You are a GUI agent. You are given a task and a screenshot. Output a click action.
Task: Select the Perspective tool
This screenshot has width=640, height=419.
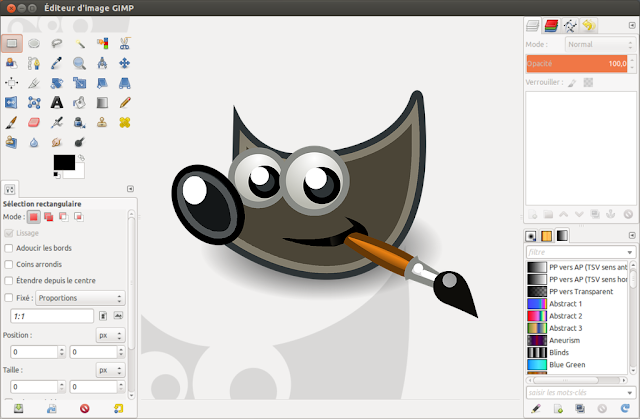click(124, 83)
